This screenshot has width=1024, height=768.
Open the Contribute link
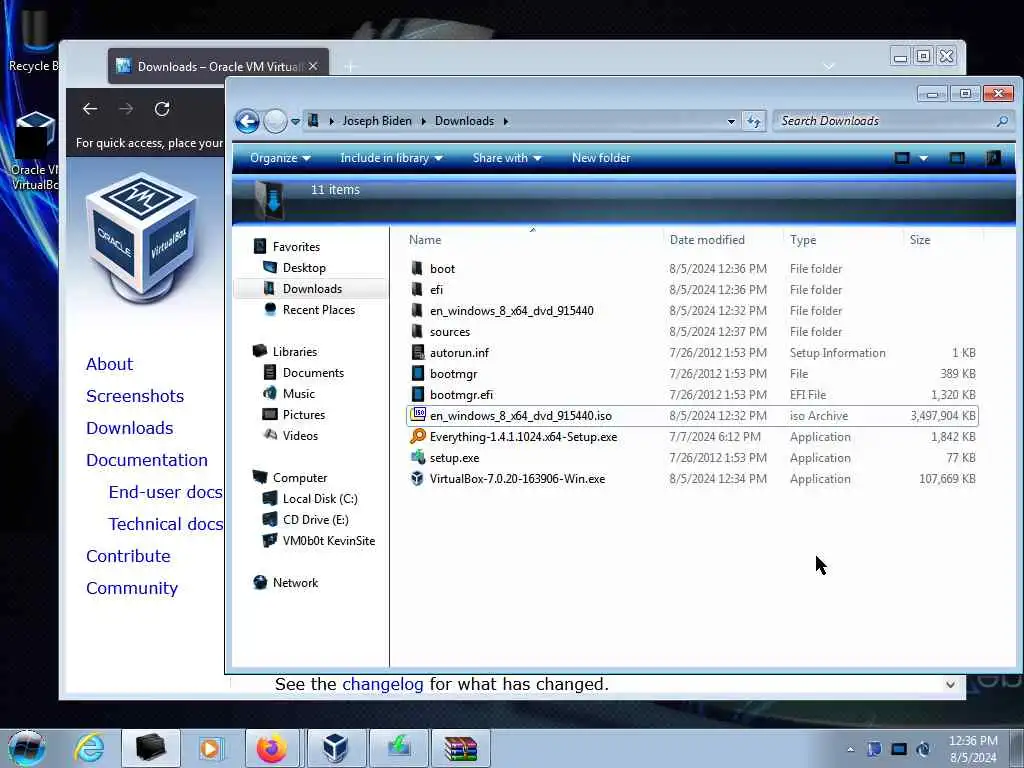tap(128, 556)
